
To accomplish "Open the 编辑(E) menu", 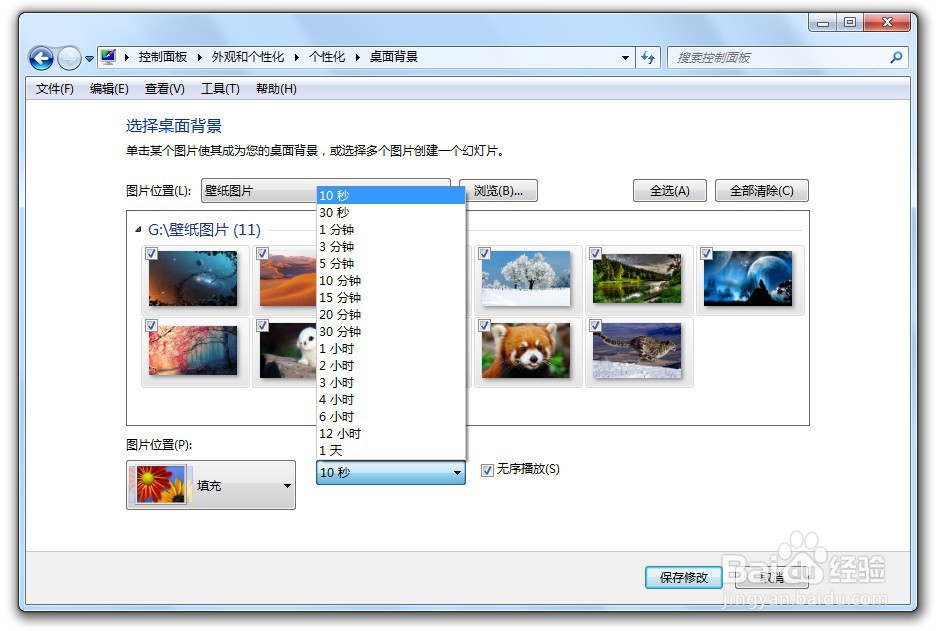I will click(x=109, y=89).
